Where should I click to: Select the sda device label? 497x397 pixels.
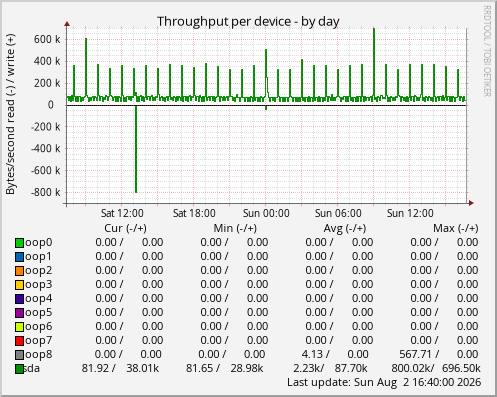tap(32, 368)
